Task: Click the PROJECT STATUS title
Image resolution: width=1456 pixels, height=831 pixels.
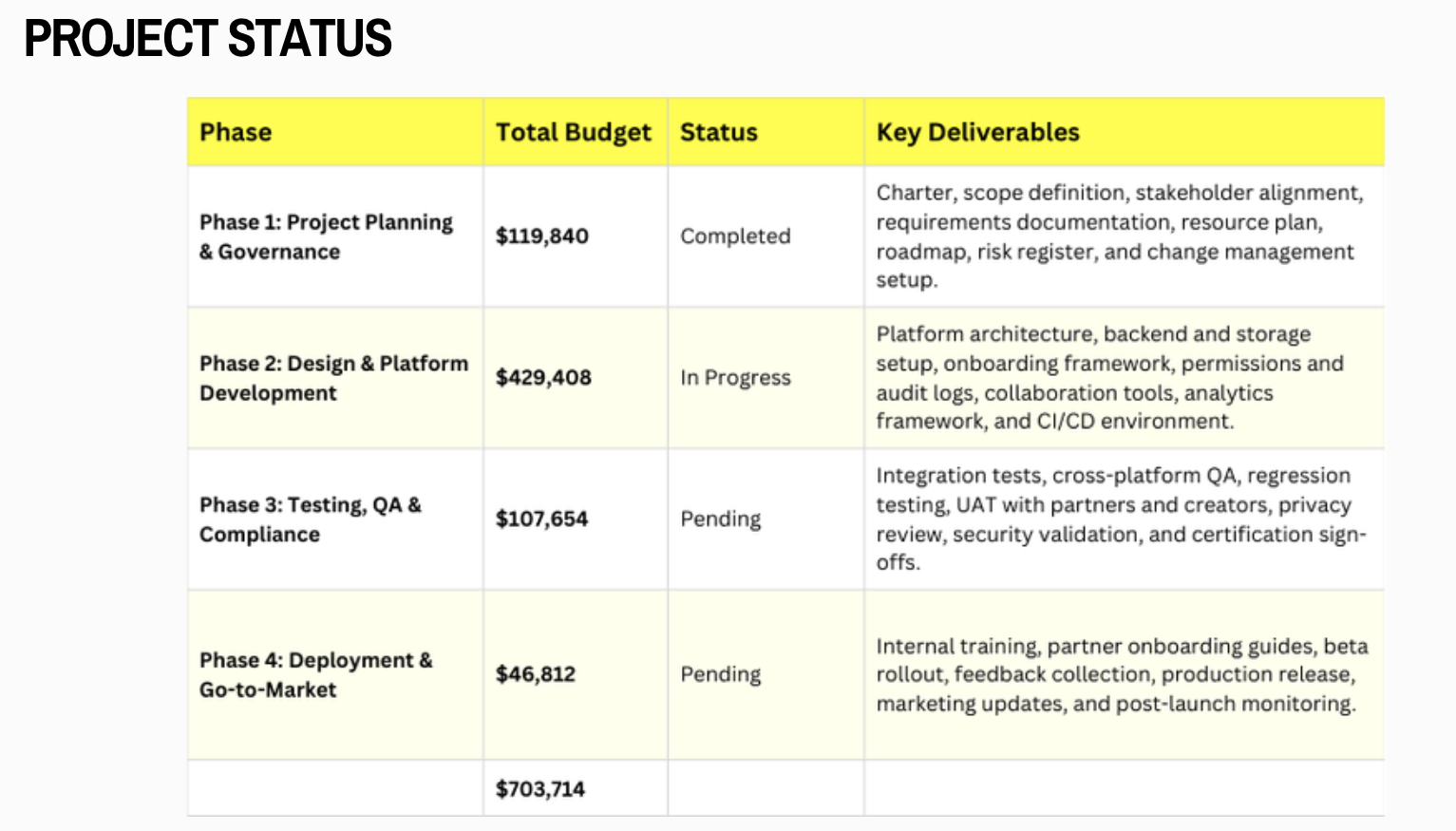Action: pos(208,39)
